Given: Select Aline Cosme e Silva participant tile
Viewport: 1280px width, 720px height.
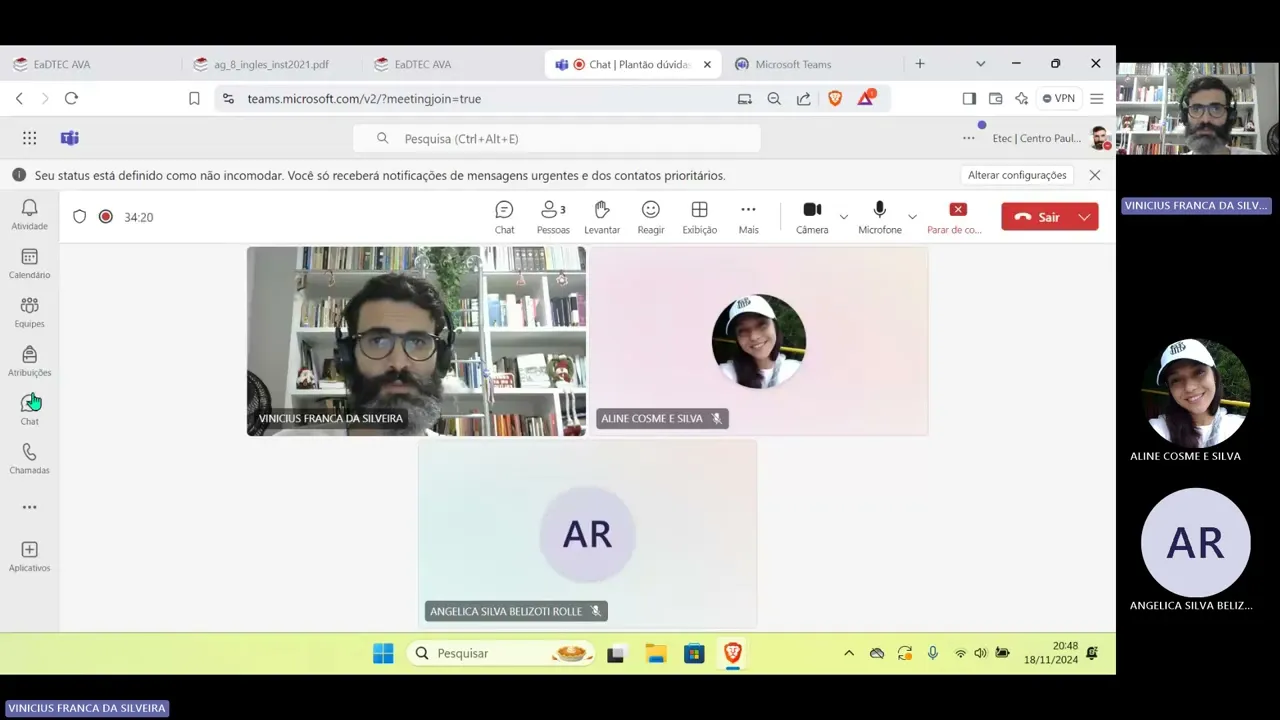Looking at the screenshot, I should click(759, 341).
